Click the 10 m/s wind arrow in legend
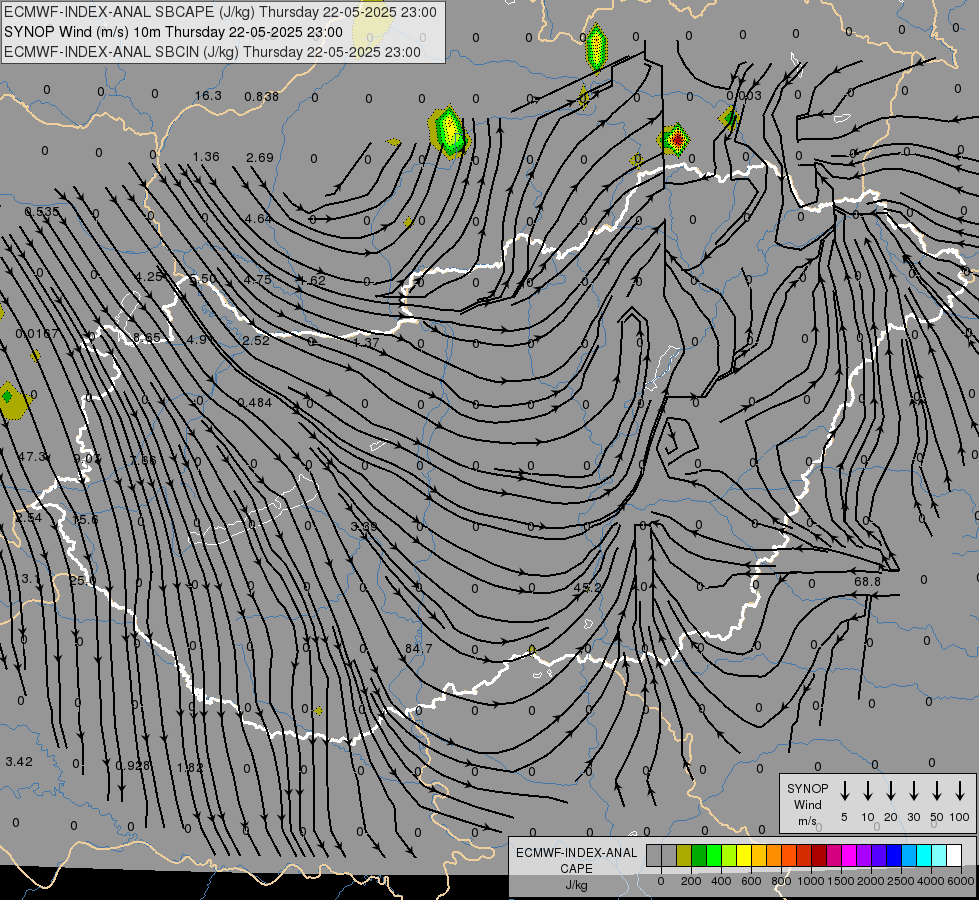Image resolution: width=979 pixels, height=900 pixels. [868, 791]
